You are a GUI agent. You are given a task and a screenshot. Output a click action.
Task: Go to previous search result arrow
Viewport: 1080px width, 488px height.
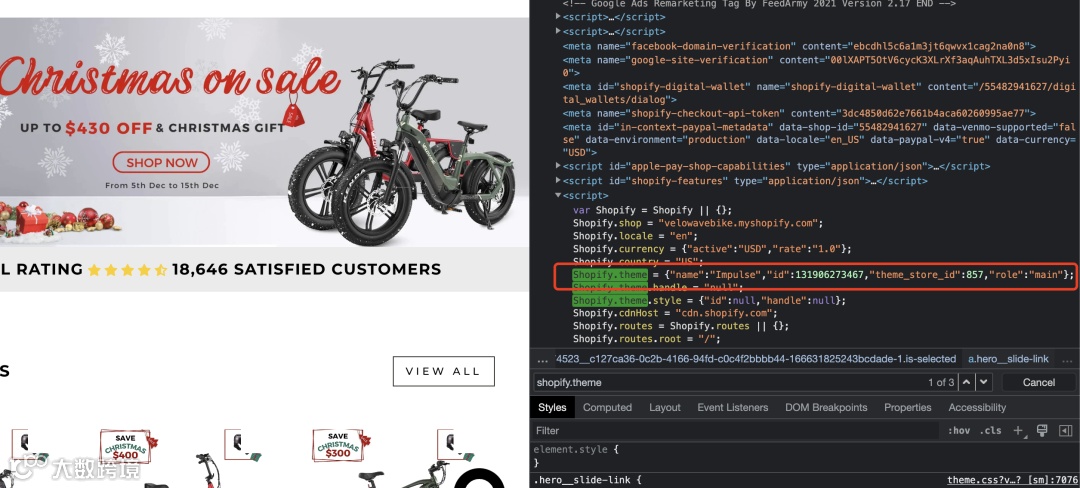[967, 382]
